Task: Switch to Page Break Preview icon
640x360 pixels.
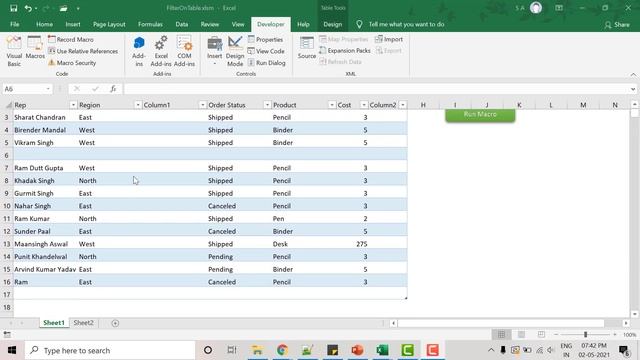Action: tap(541, 334)
